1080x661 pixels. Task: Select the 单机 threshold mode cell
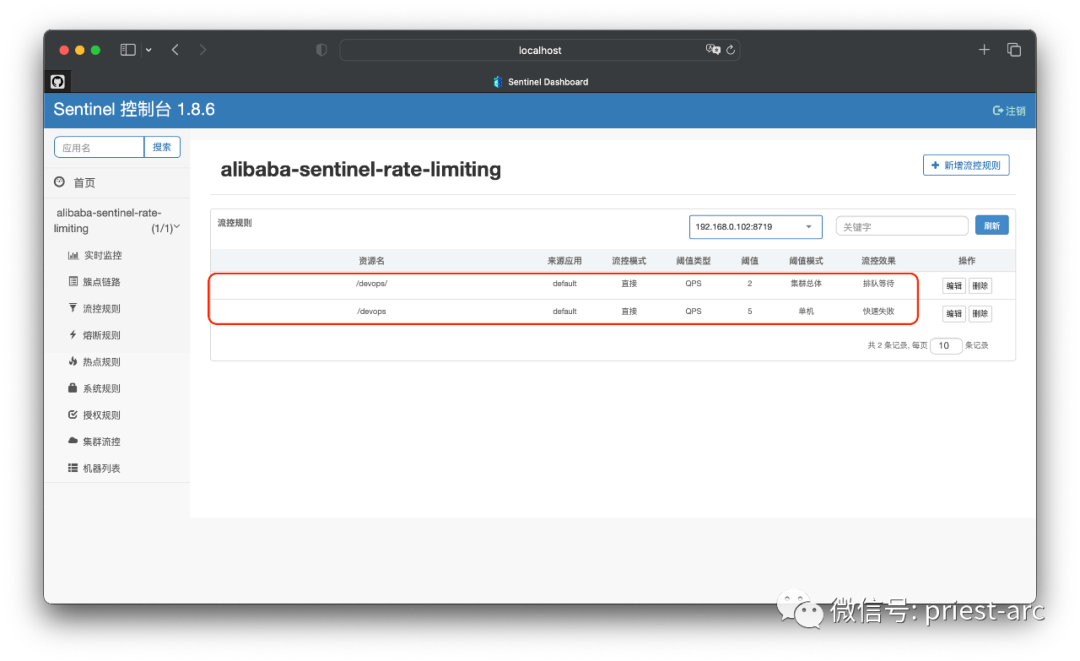806,311
